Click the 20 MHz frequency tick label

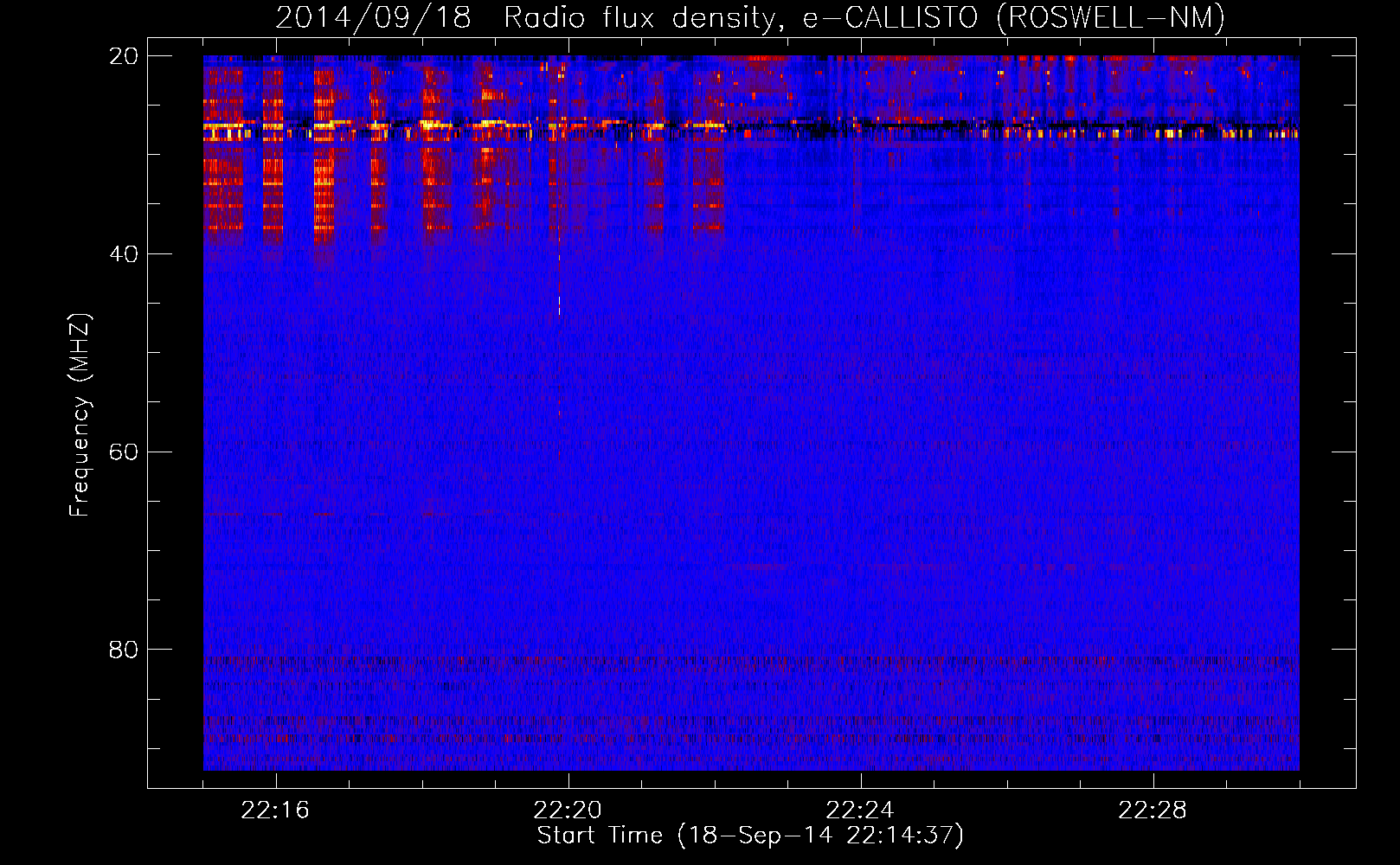124,56
